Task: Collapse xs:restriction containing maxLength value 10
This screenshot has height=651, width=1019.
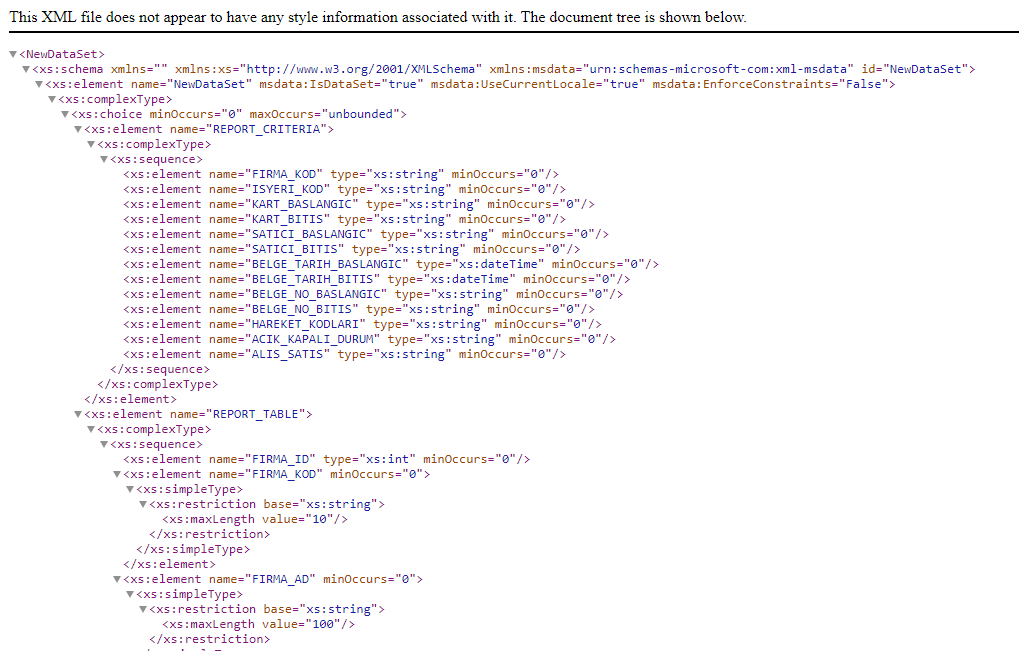Action: click(x=143, y=504)
